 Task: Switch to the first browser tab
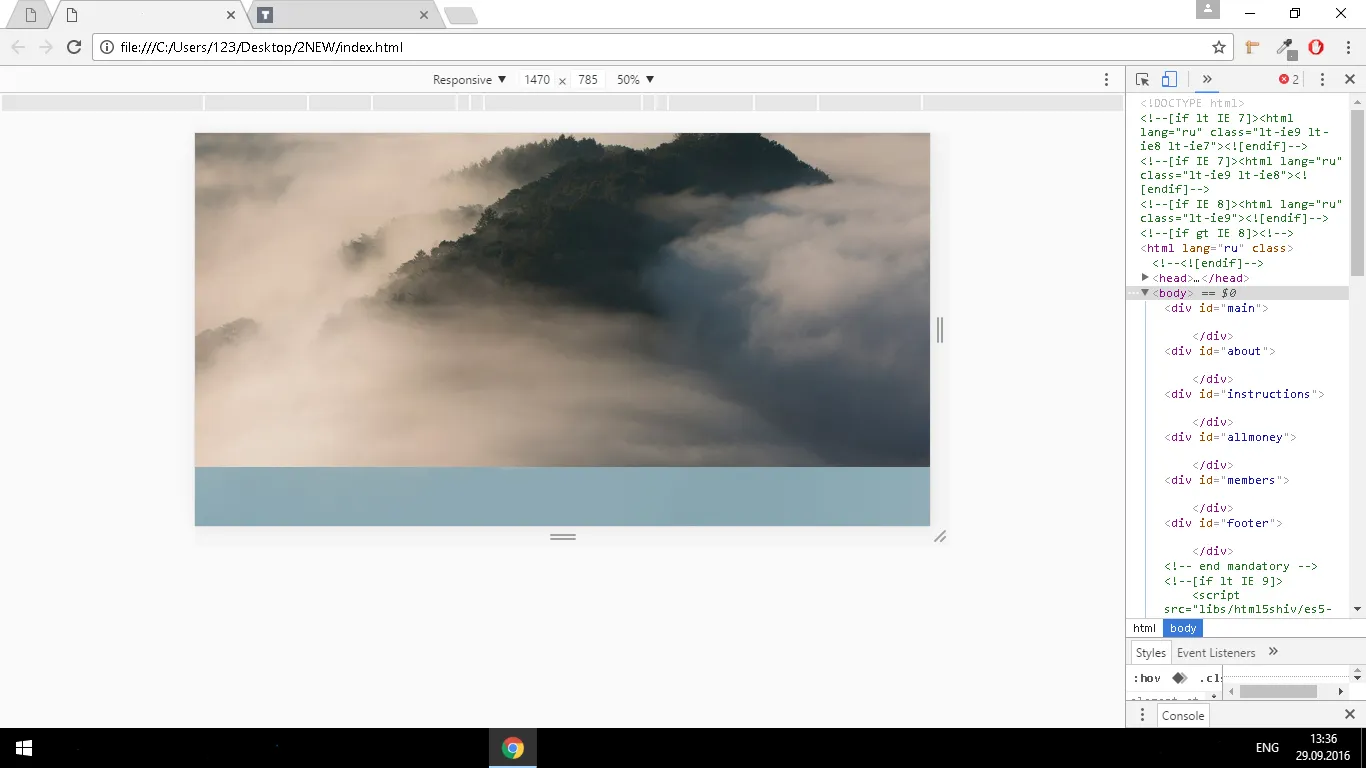(x=30, y=15)
